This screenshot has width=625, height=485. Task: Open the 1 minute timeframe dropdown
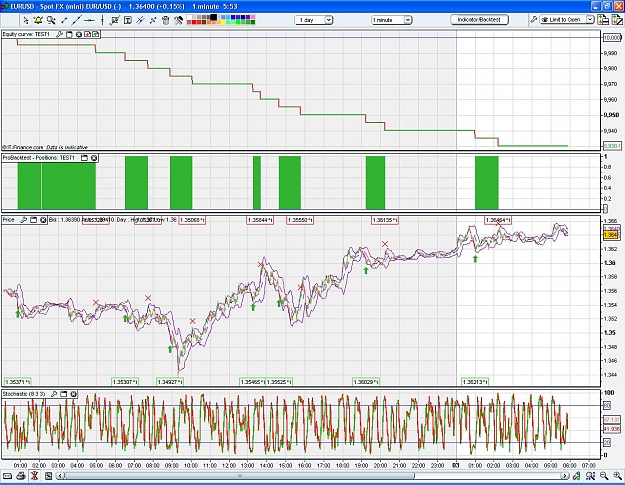coord(391,20)
